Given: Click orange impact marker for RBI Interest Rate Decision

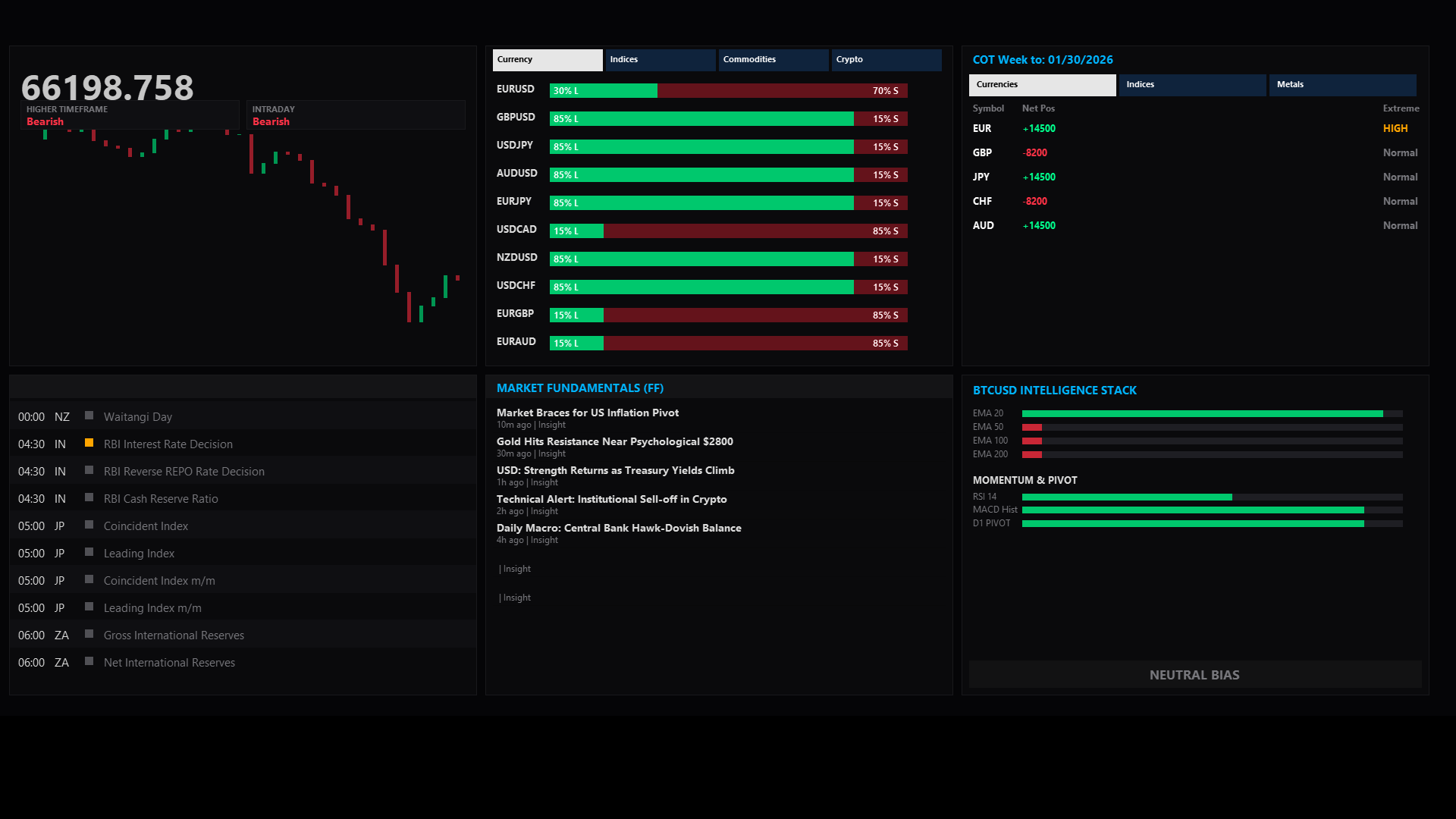Looking at the screenshot, I should [89, 443].
